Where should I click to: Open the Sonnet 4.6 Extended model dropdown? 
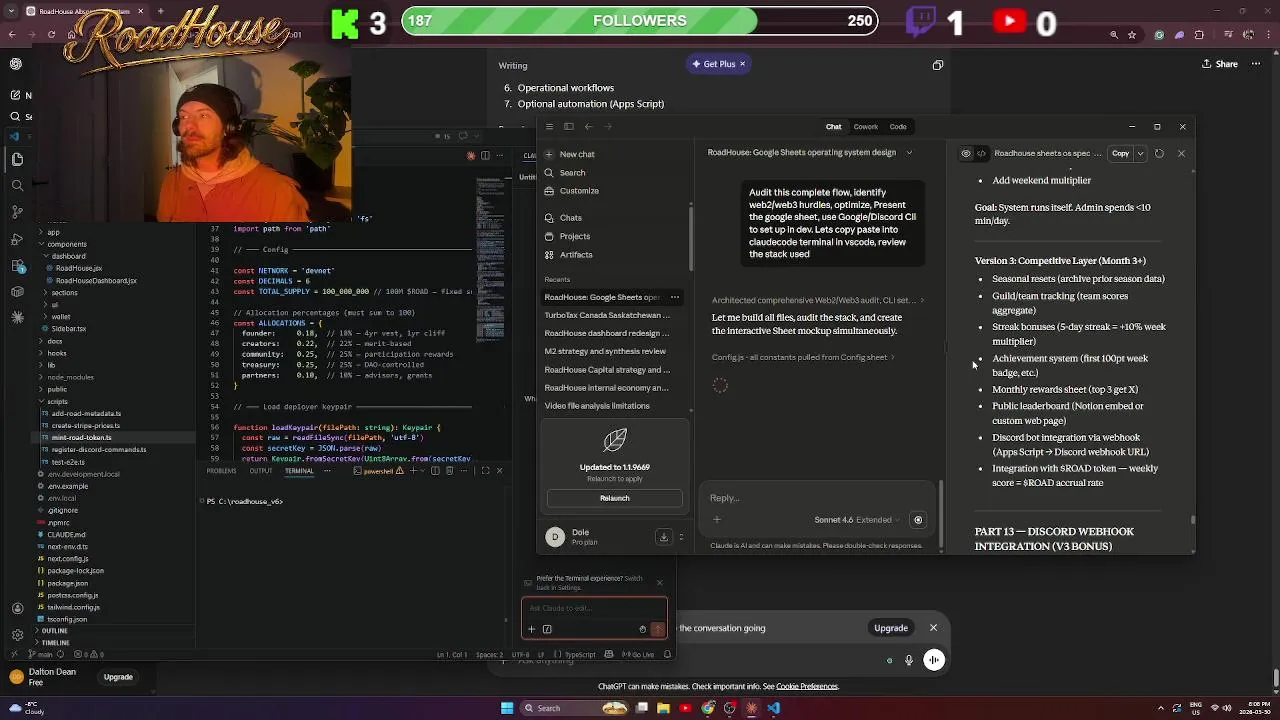pos(857,520)
